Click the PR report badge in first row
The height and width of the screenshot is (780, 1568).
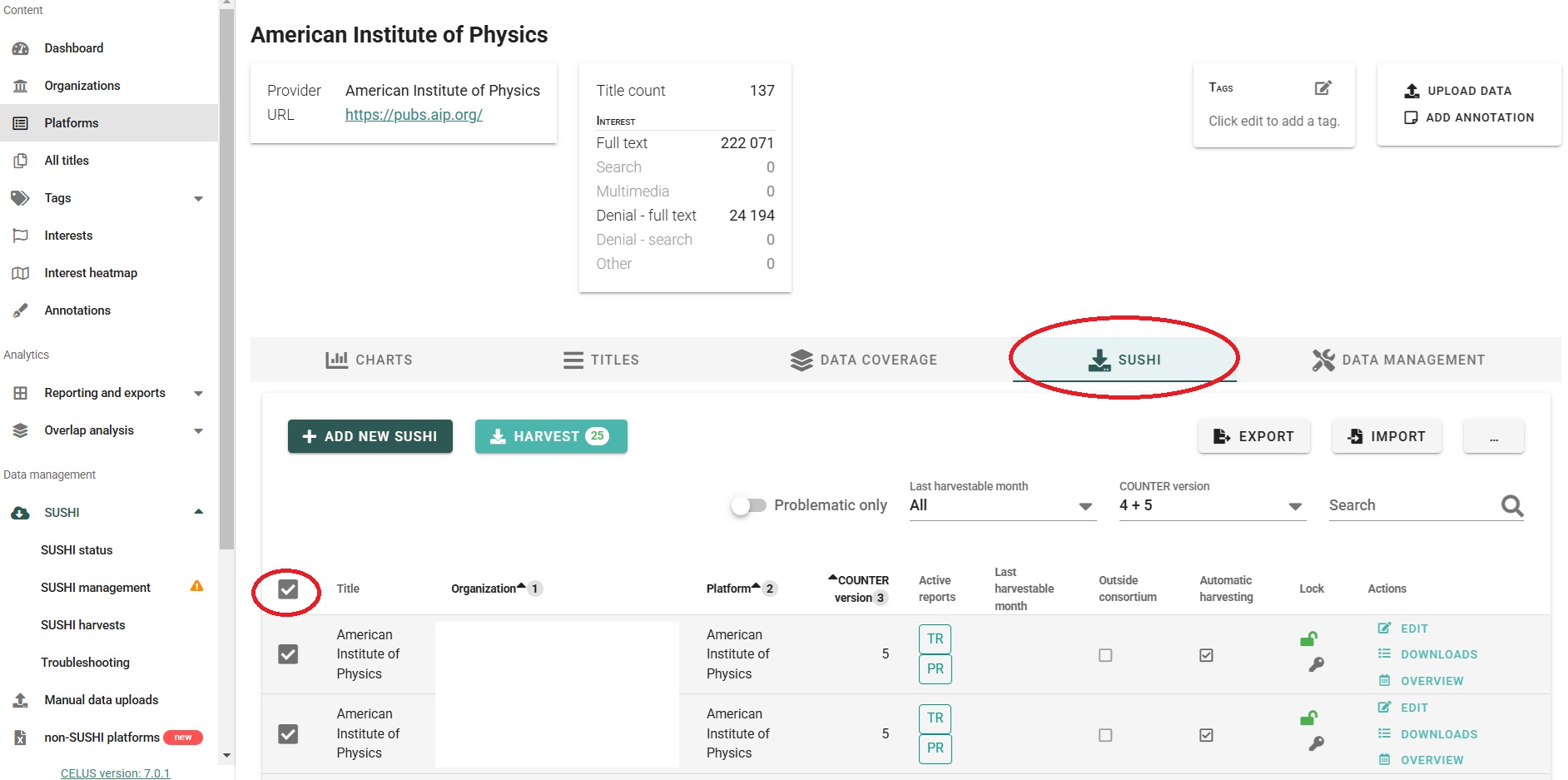coord(935,668)
